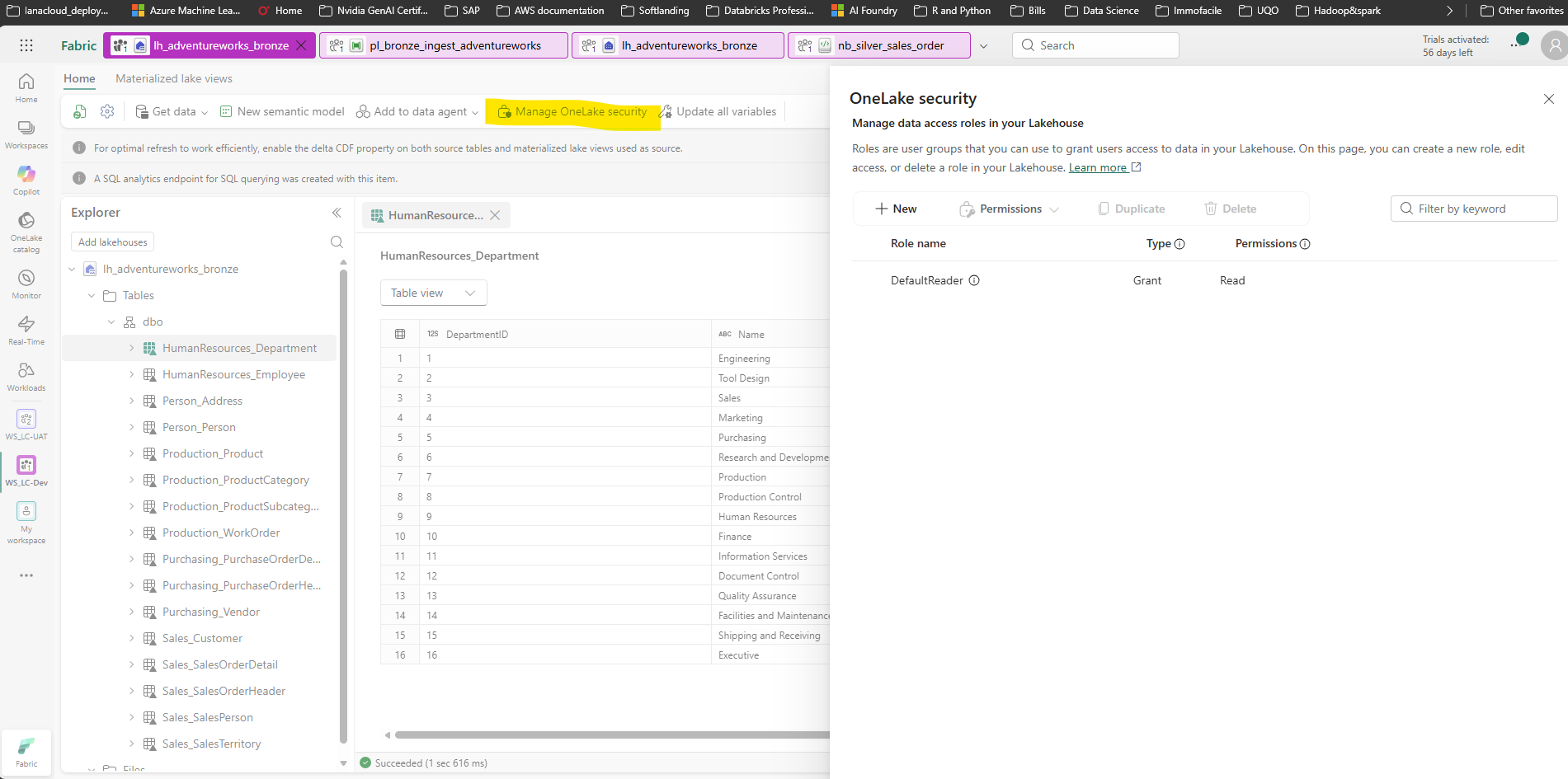Switch to nb_silver_sales_order tab
1568x779 pixels.
[x=879, y=45]
